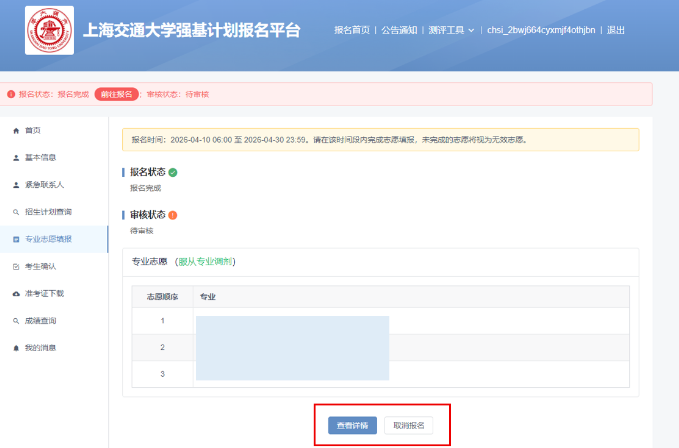Click the orange warning icon beside 审核状态

point(173,215)
